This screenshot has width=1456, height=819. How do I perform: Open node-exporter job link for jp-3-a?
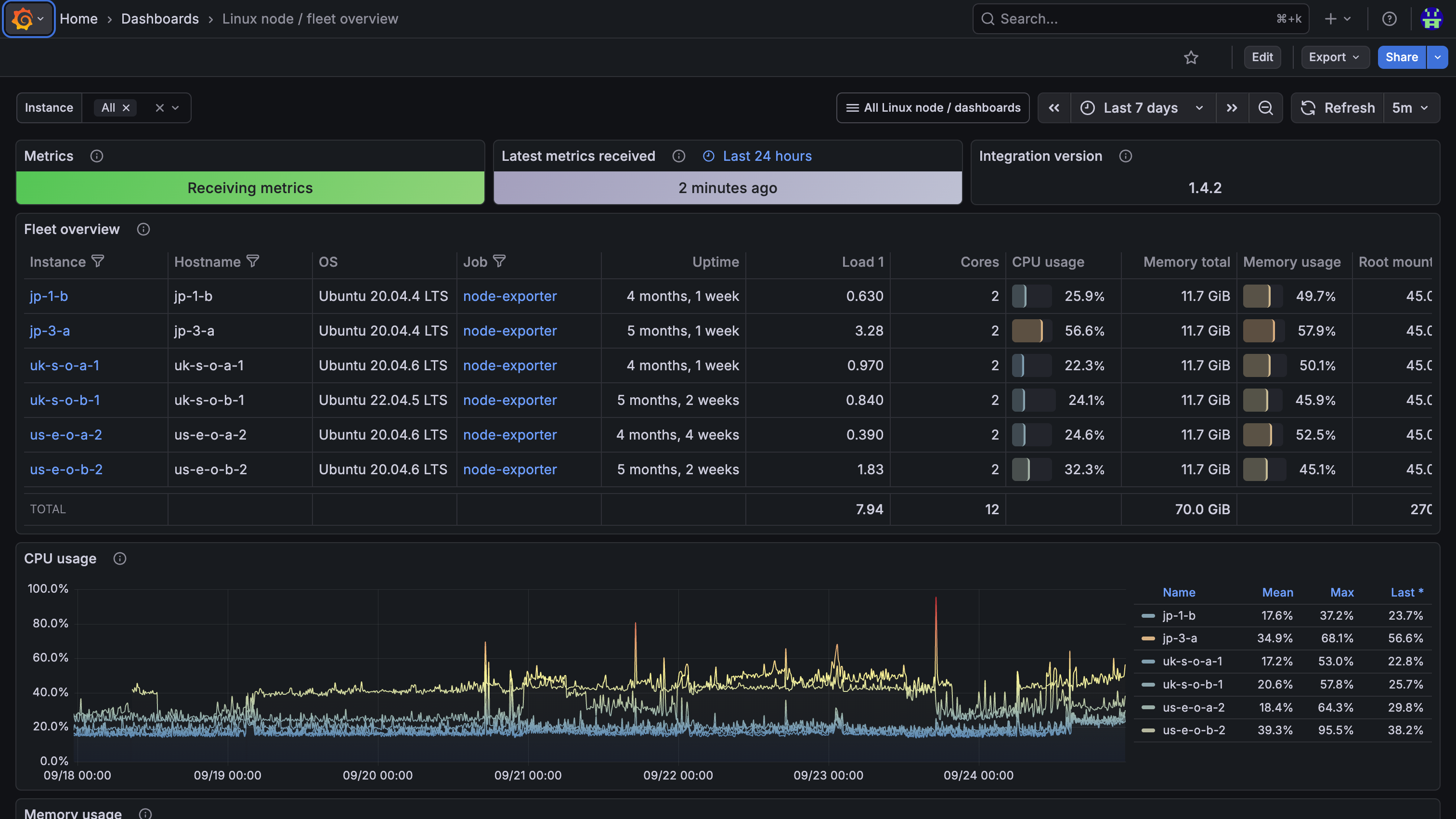pyautogui.click(x=510, y=331)
